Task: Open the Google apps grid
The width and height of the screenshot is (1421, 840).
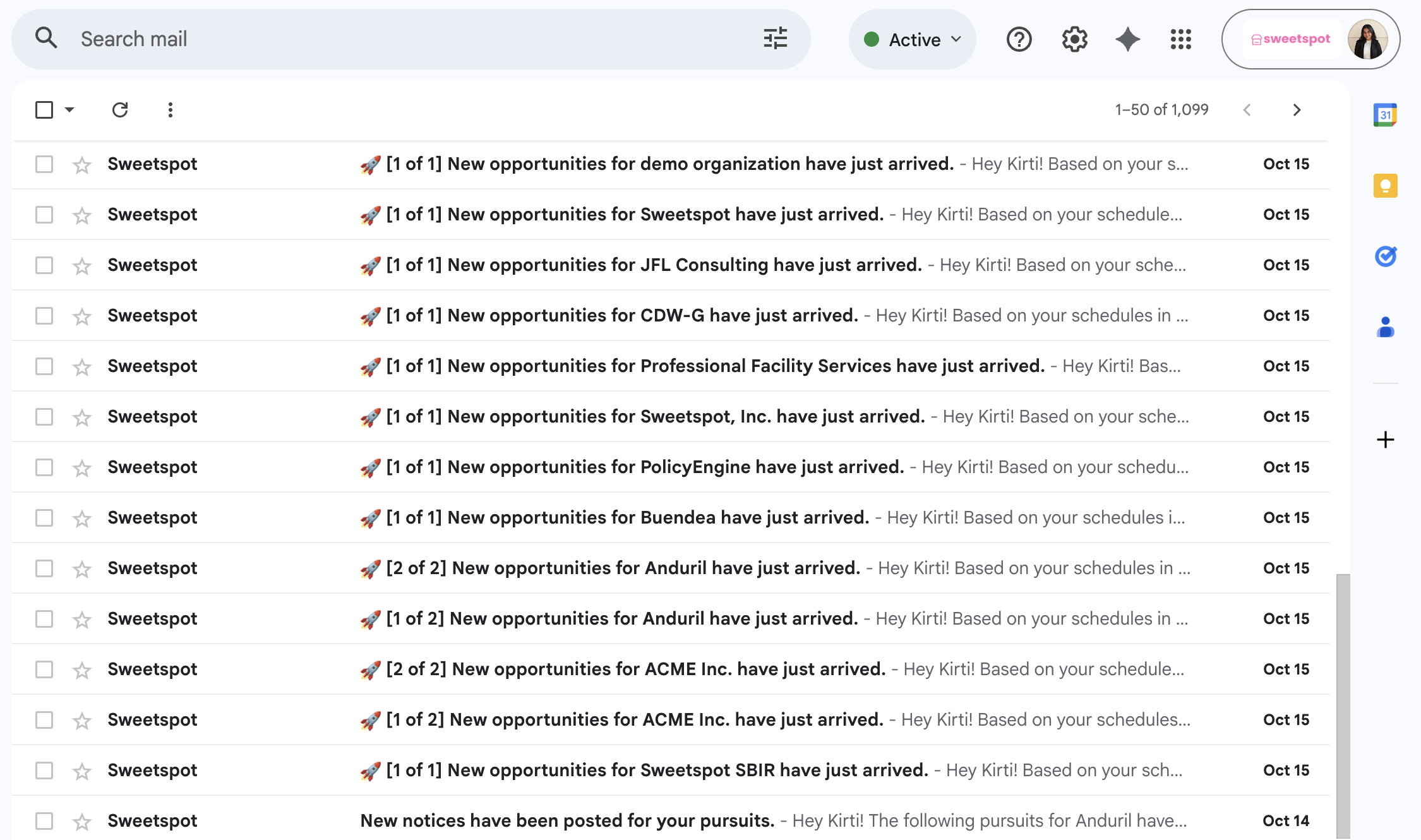Action: tap(1180, 39)
